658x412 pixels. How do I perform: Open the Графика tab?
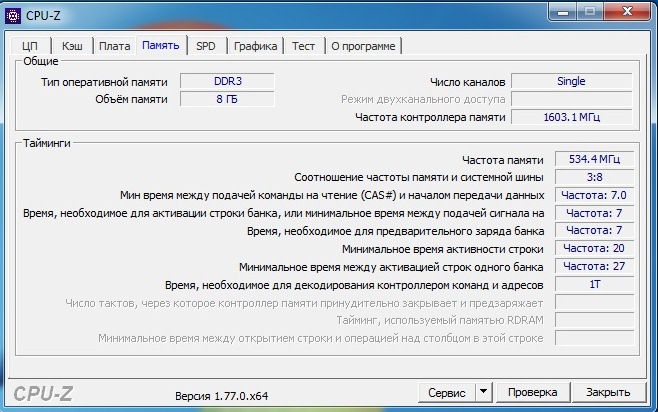click(x=256, y=46)
